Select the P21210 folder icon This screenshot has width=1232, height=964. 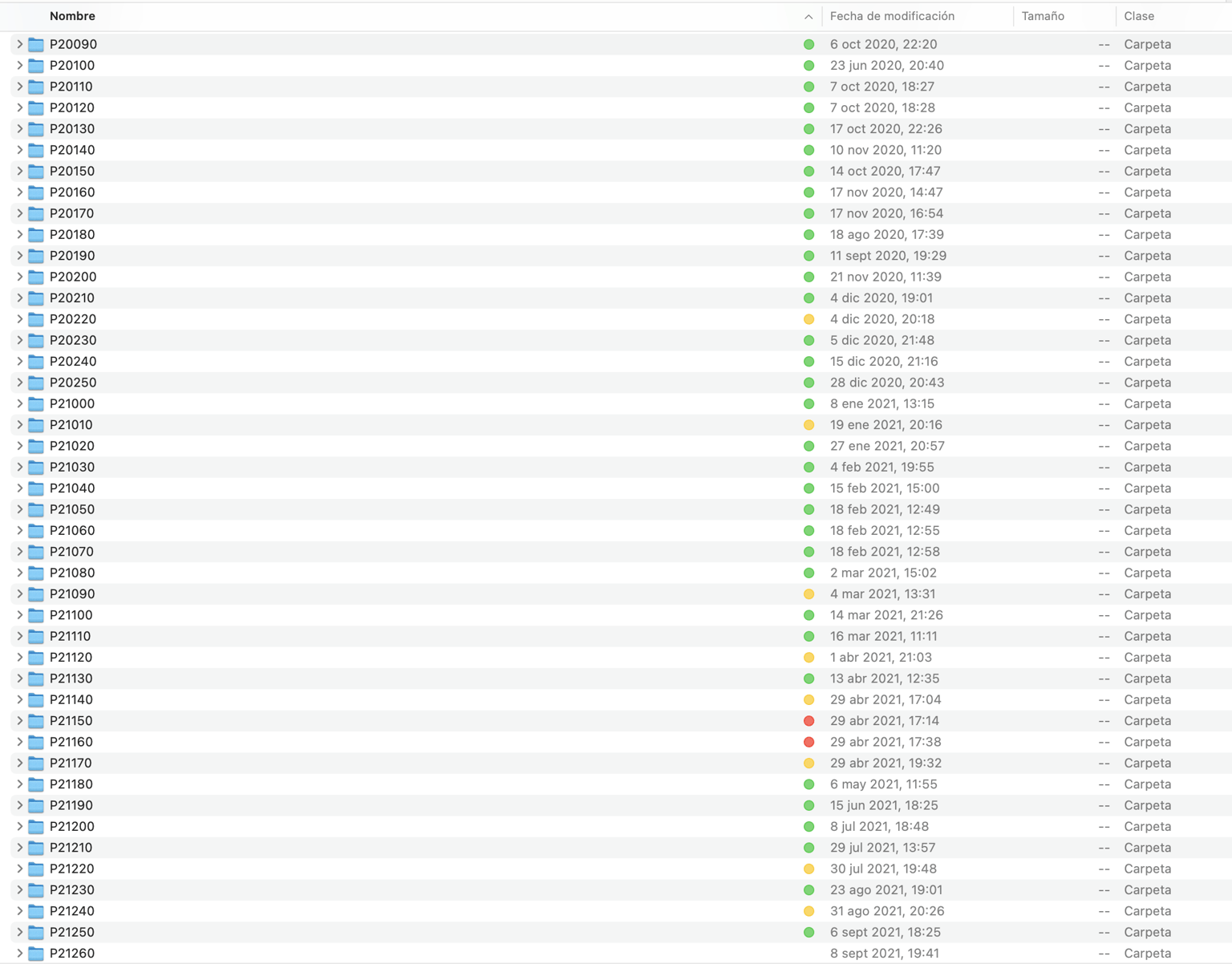point(36,847)
